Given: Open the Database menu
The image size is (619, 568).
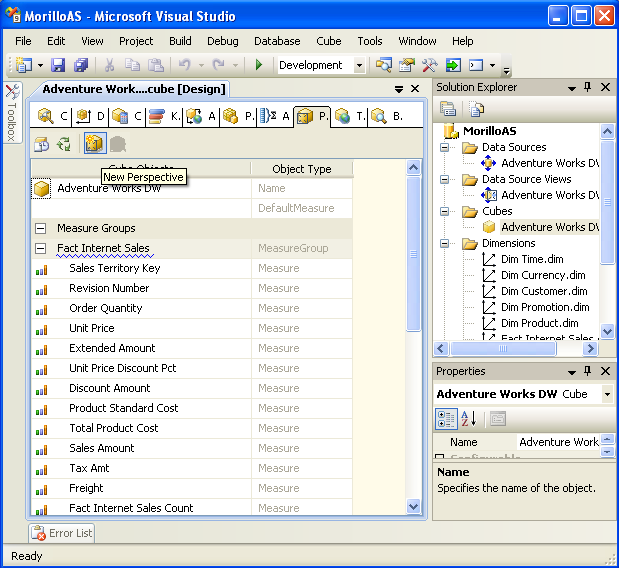Looking at the screenshot, I should (277, 41).
